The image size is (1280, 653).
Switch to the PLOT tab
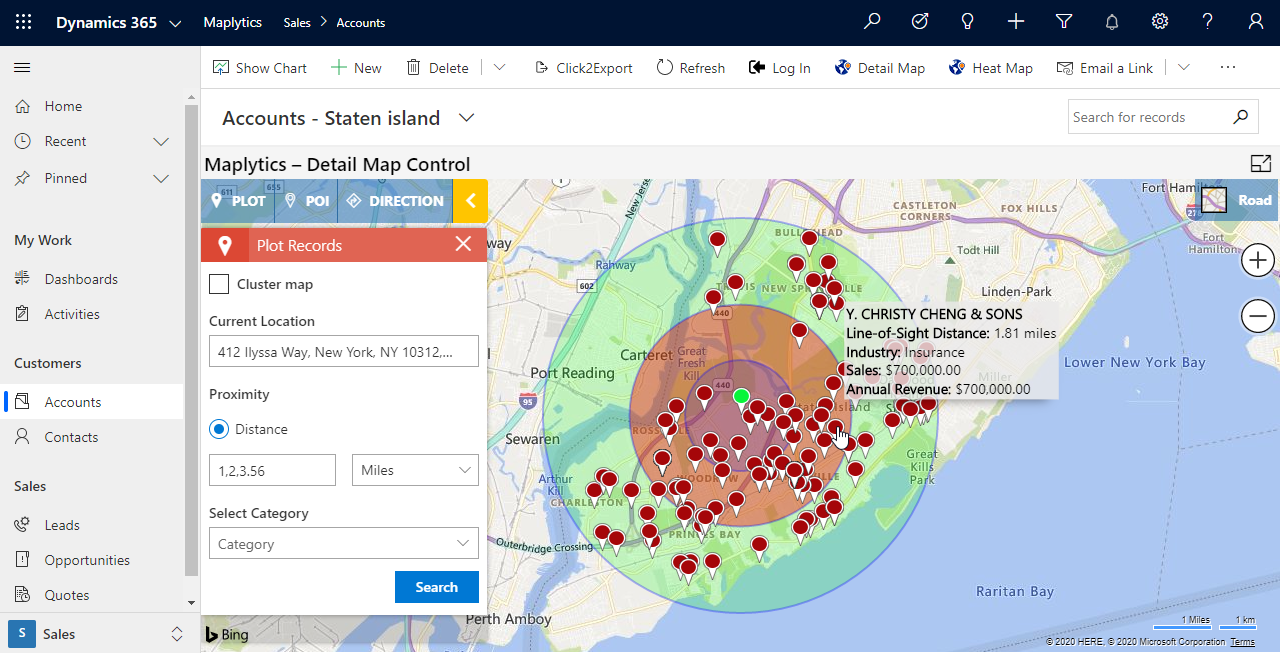[x=238, y=201]
